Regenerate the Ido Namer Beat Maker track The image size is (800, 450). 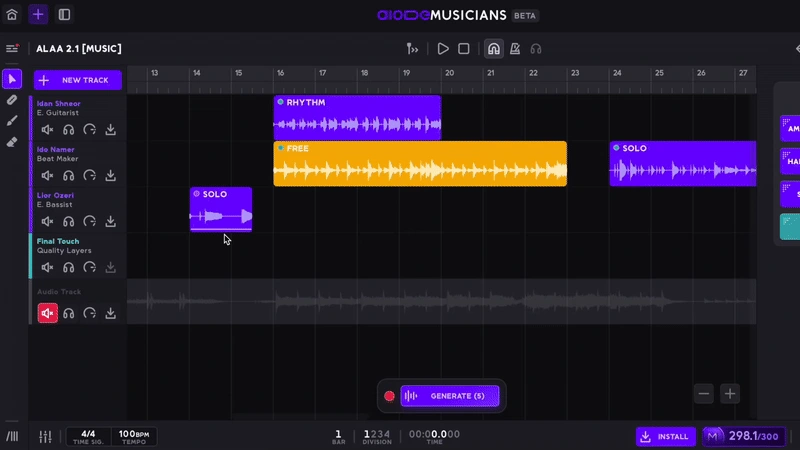[x=90, y=175]
